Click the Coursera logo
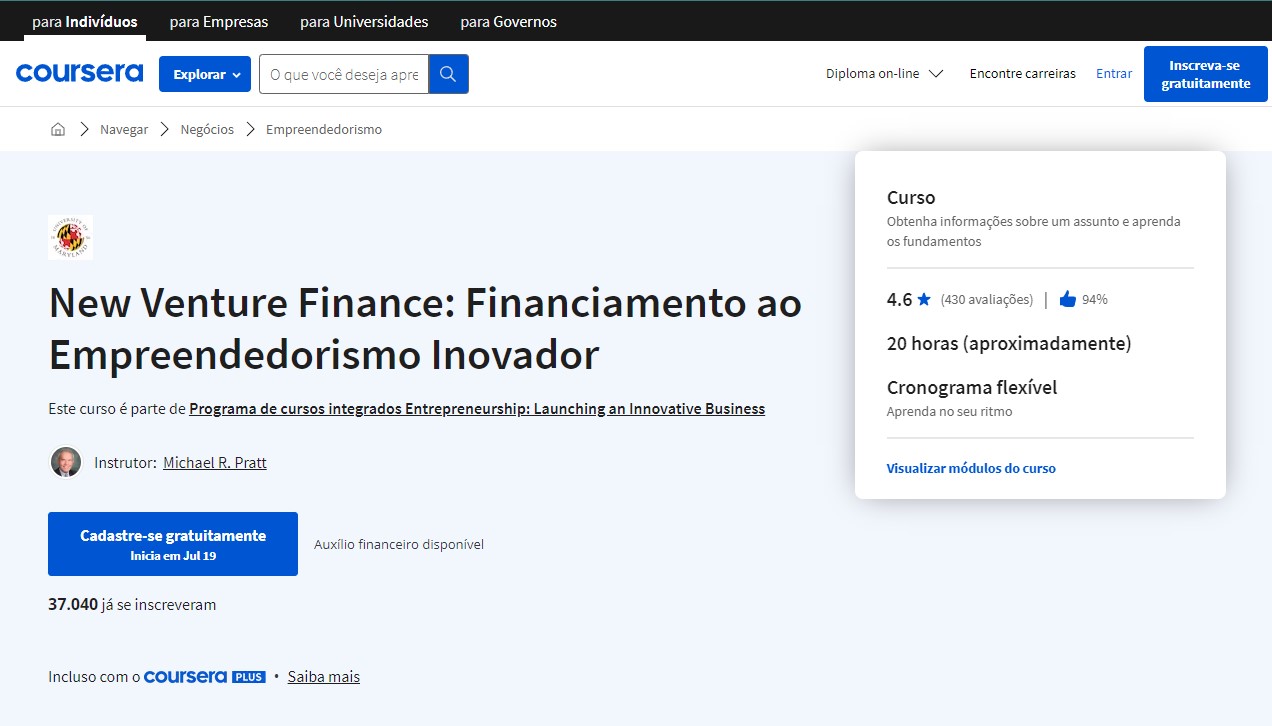This screenshot has height=726, width=1272. (x=79, y=73)
